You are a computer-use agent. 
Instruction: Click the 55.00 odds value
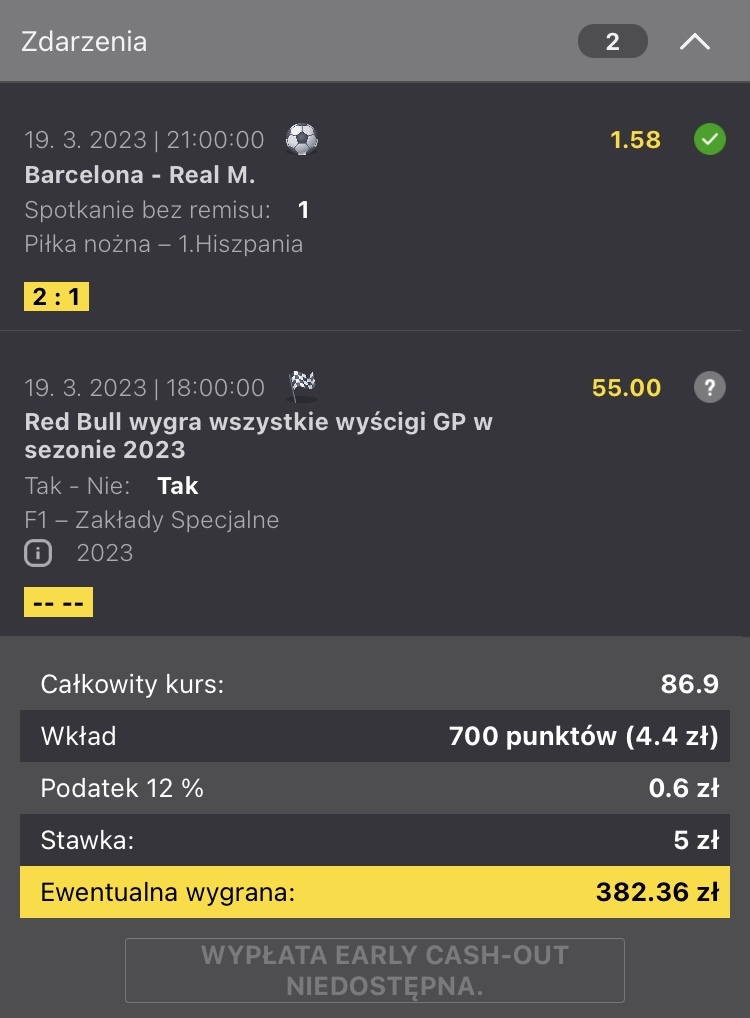pos(626,387)
